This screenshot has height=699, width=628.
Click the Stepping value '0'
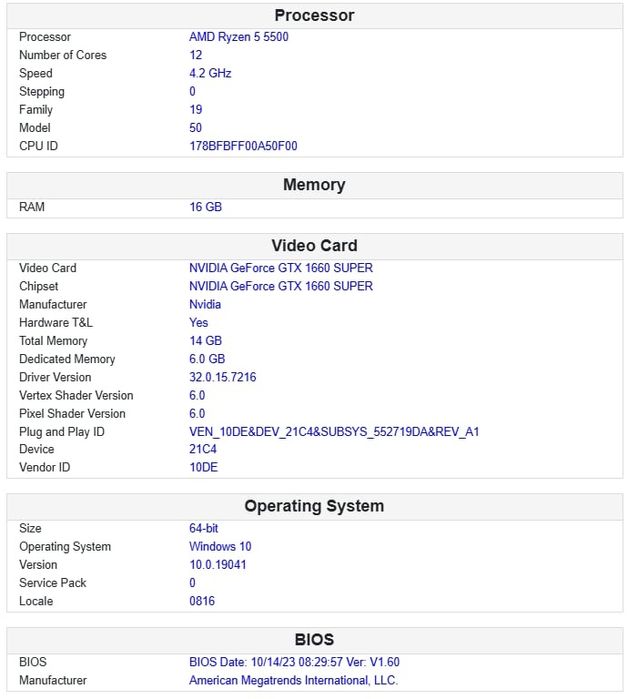point(192,91)
